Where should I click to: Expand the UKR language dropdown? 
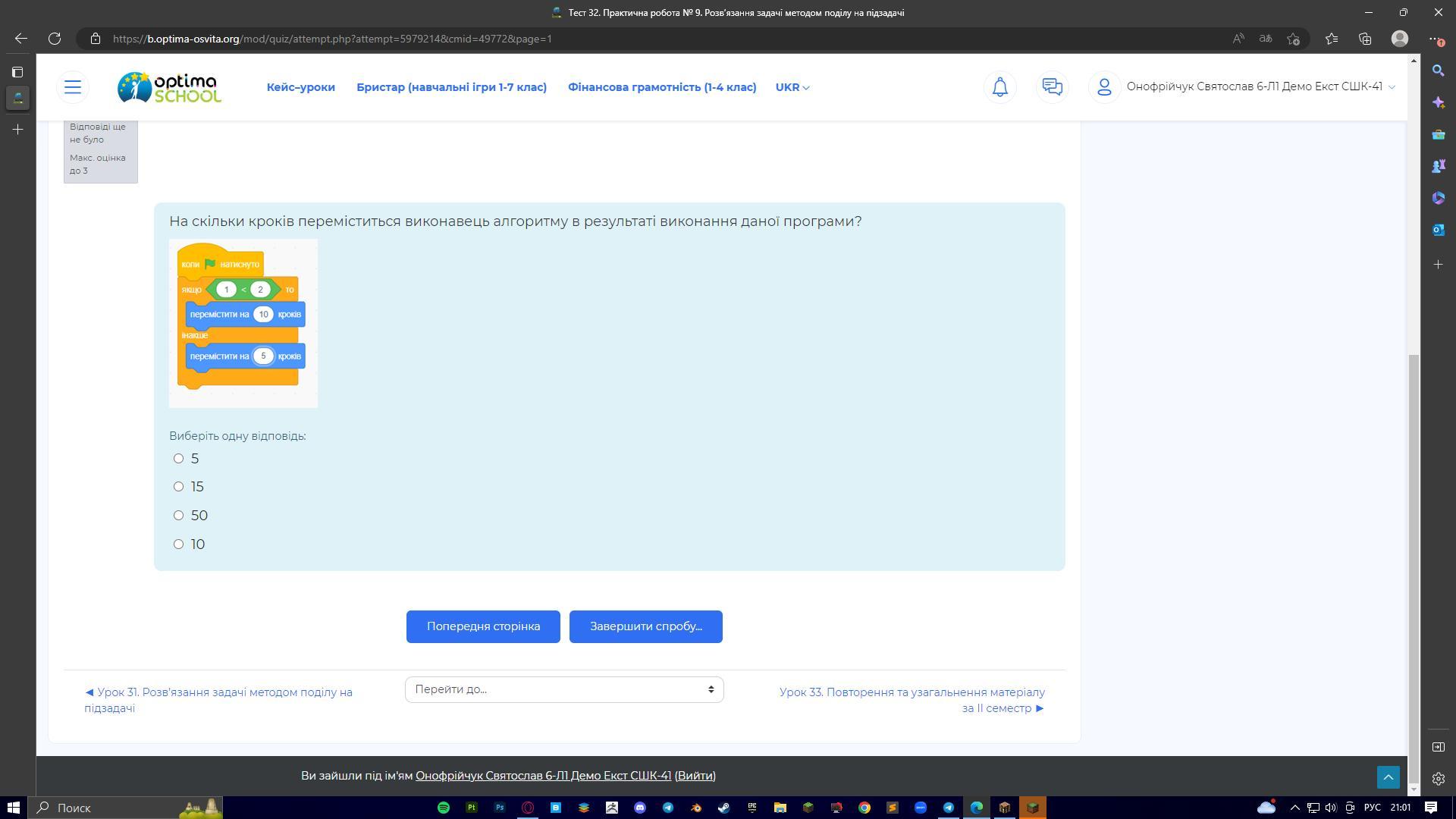click(792, 87)
